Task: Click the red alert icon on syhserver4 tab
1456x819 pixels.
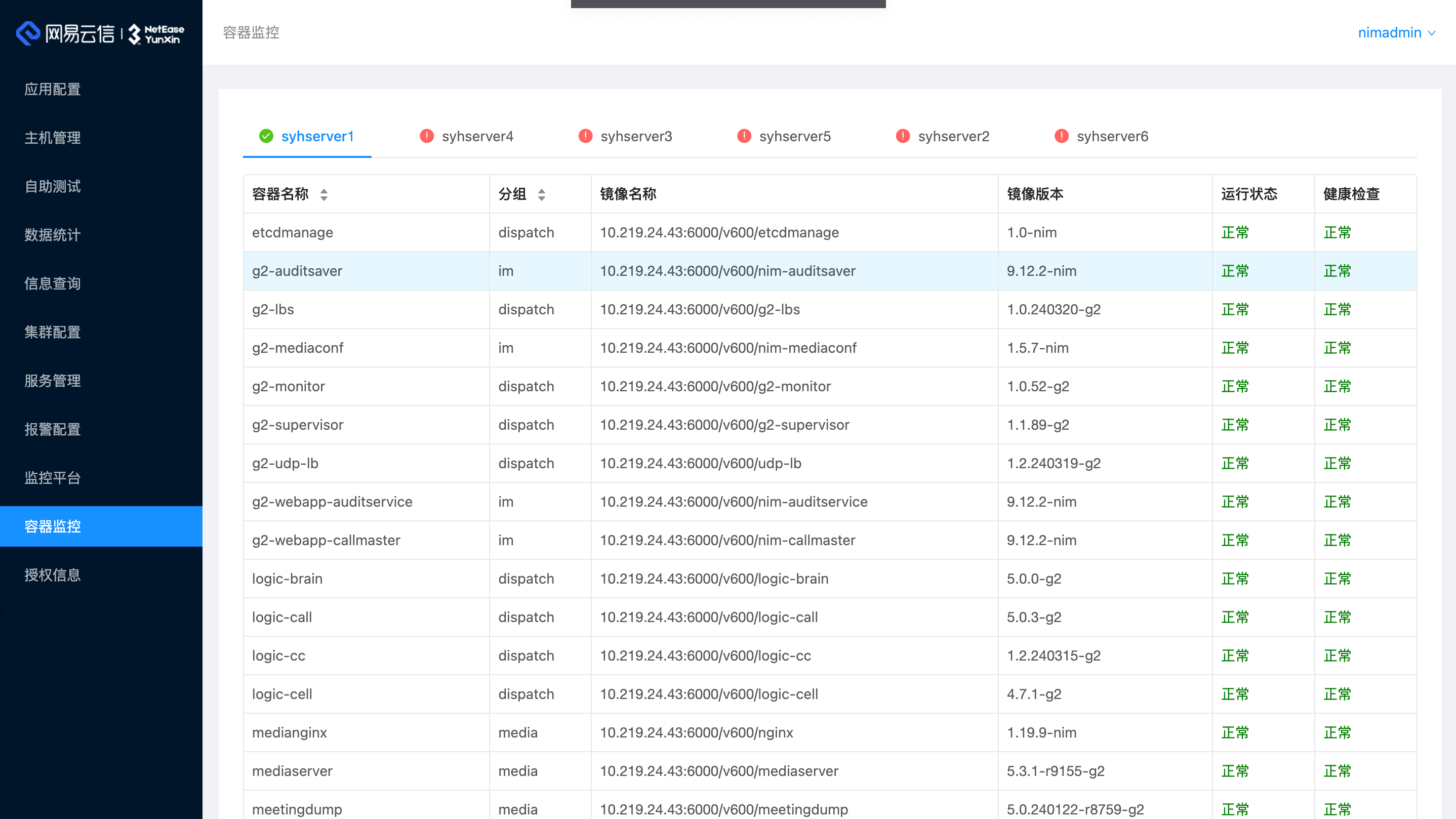Action: coord(426,136)
